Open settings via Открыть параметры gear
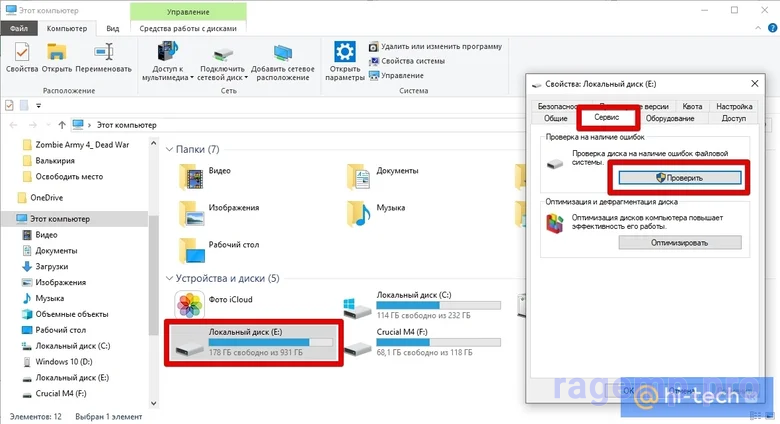The height and width of the screenshot is (424, 780). pos(345,52)
